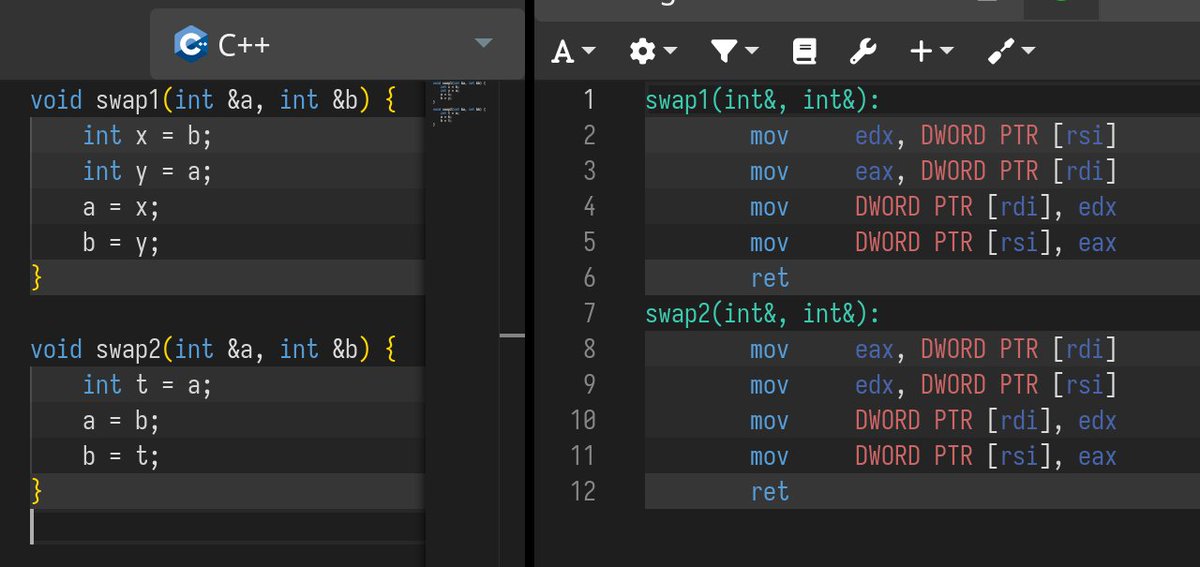
Task: Click the libraries book icon
Action: tap(804, 51)
